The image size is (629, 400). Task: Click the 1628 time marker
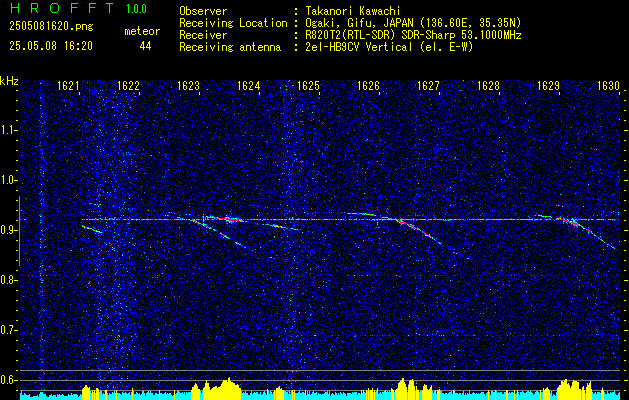488,85
